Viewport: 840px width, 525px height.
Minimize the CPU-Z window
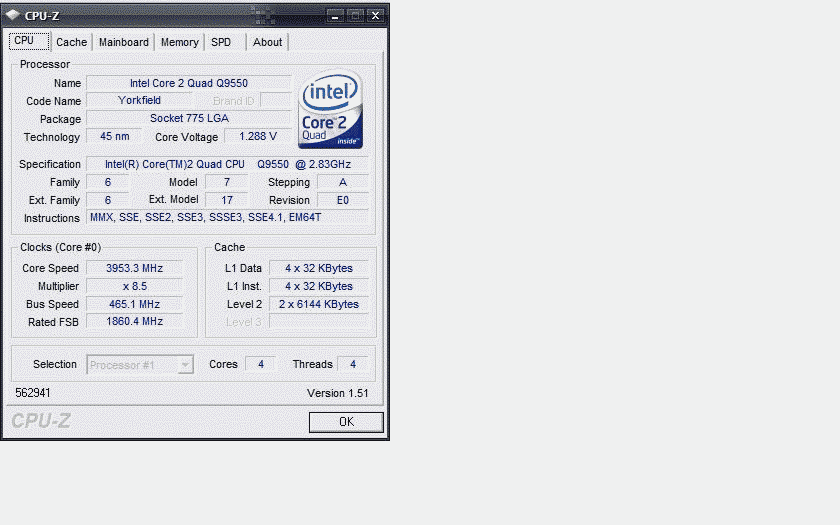click(335, 16)
